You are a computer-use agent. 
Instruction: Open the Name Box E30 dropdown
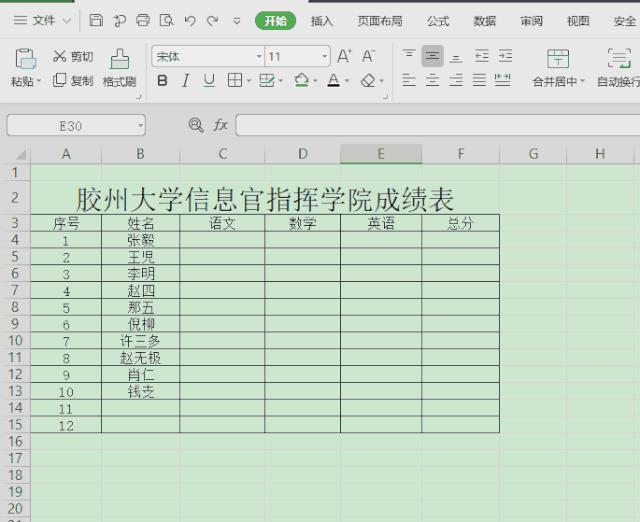click(140, 125)
